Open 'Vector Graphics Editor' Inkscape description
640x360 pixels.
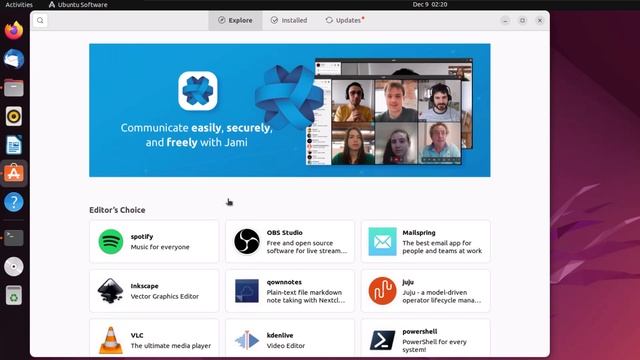pos(164,296)
